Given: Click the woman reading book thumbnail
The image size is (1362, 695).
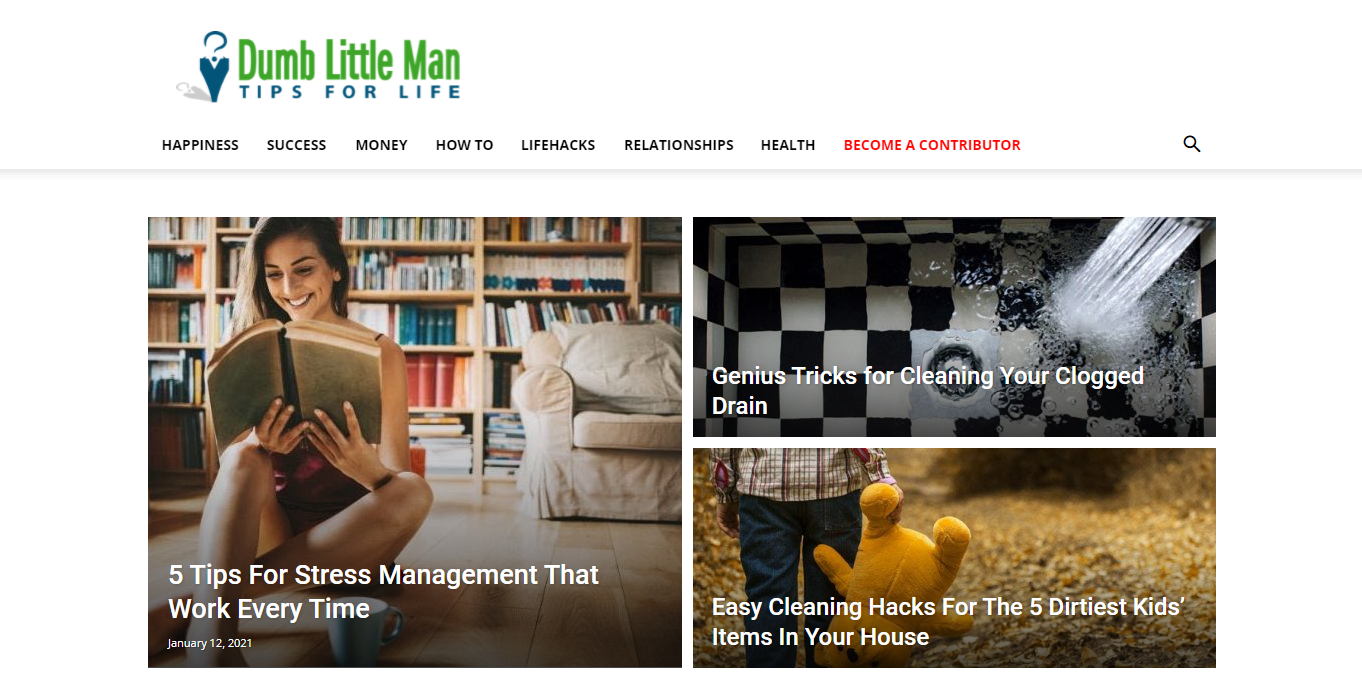Looking at the screenshot, I should (415, 442).
